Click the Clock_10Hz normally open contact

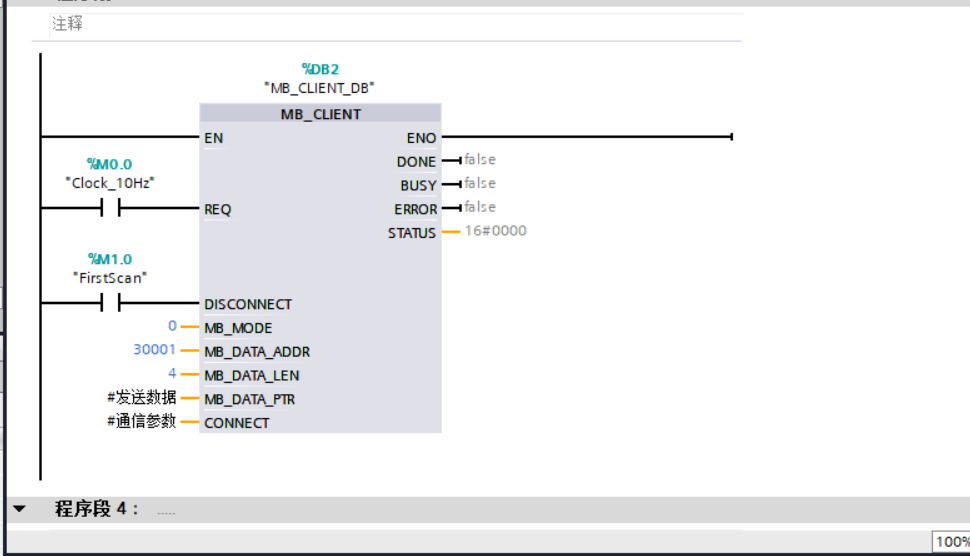point(110,209)
